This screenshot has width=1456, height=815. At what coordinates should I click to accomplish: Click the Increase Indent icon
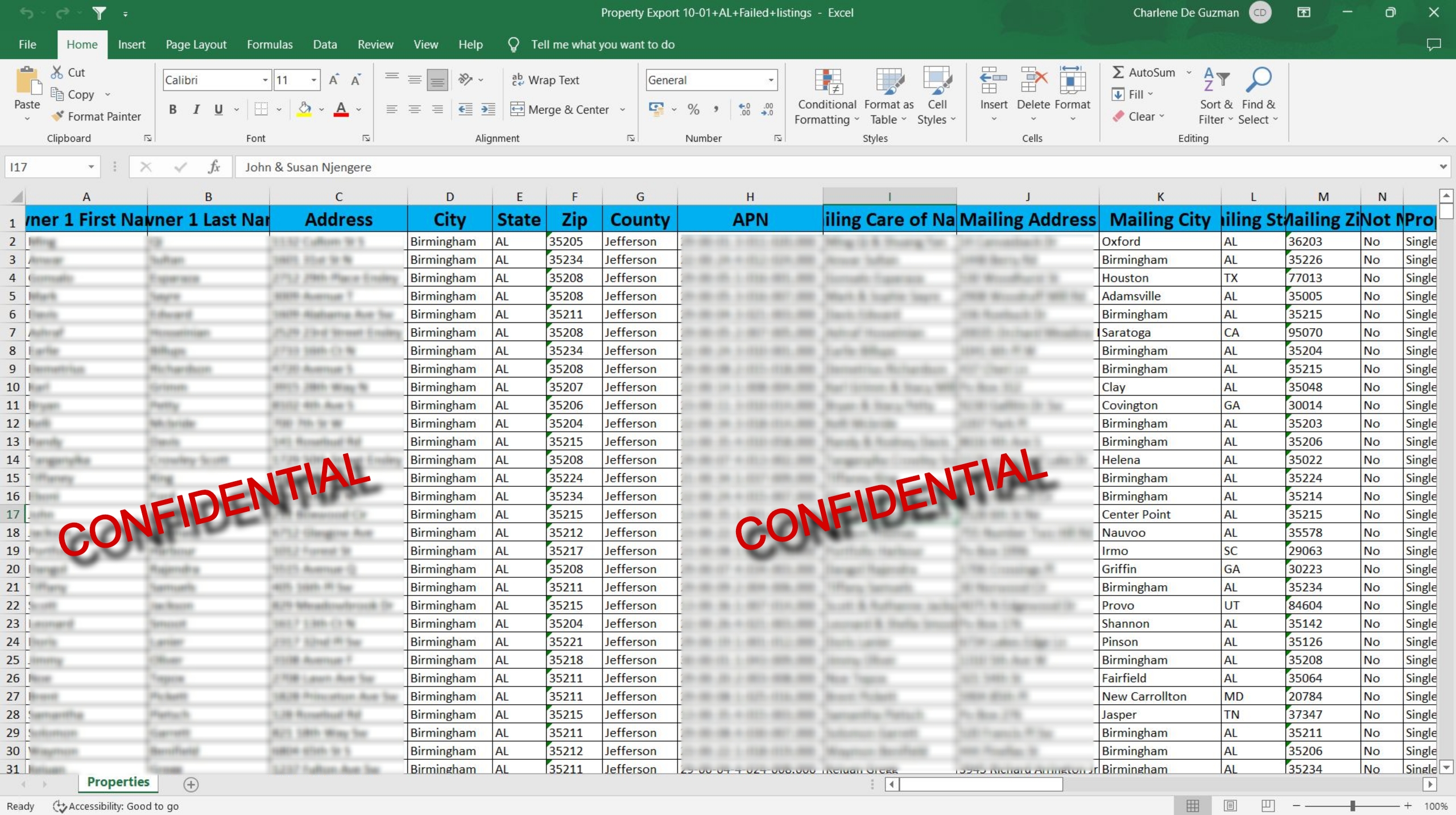click(488, 109)
